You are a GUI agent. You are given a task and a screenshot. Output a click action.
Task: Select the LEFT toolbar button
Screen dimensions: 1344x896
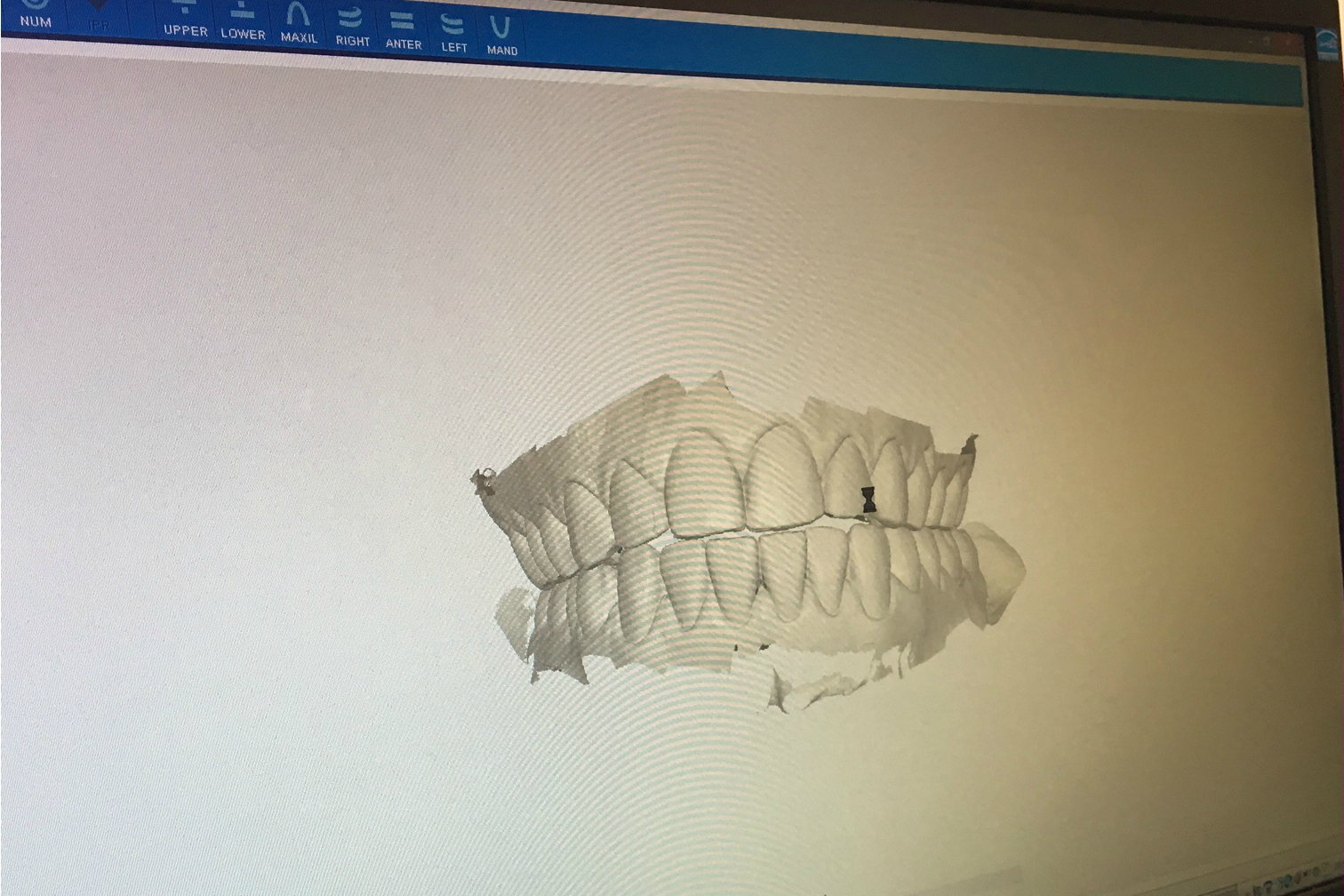(454, 46)
